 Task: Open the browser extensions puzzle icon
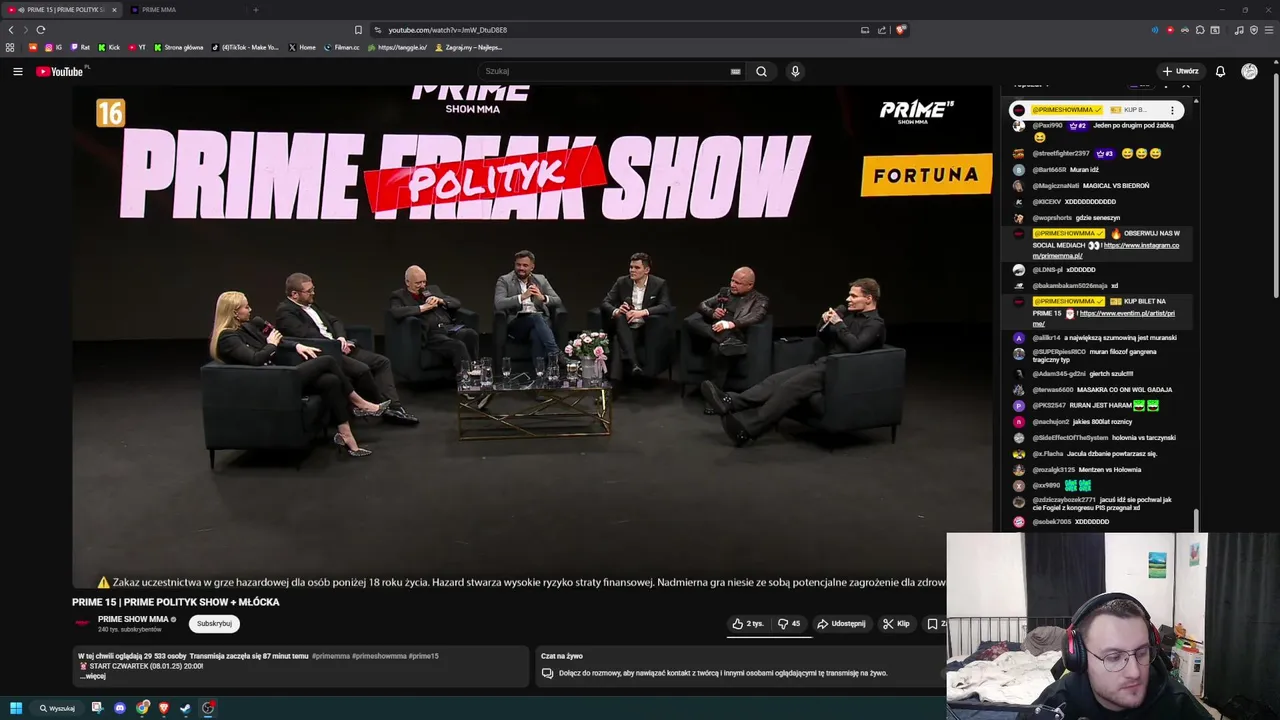[1200, 30]
